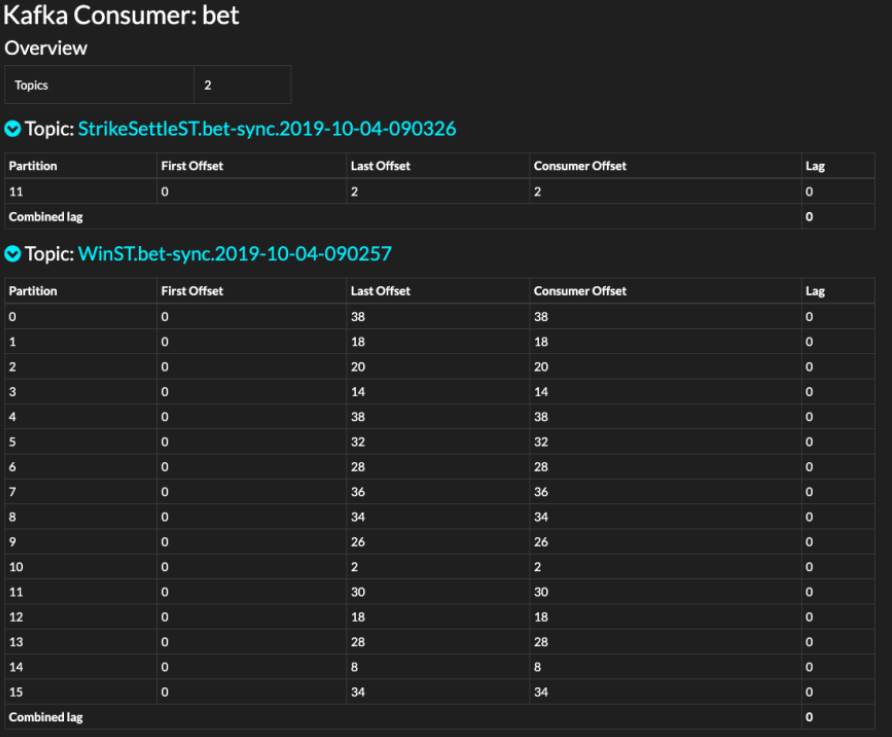The width and height of the screenshot is (892, 737).
Task: Click Consumer Offset header in WinST table
Action: (x=580, y=291)
